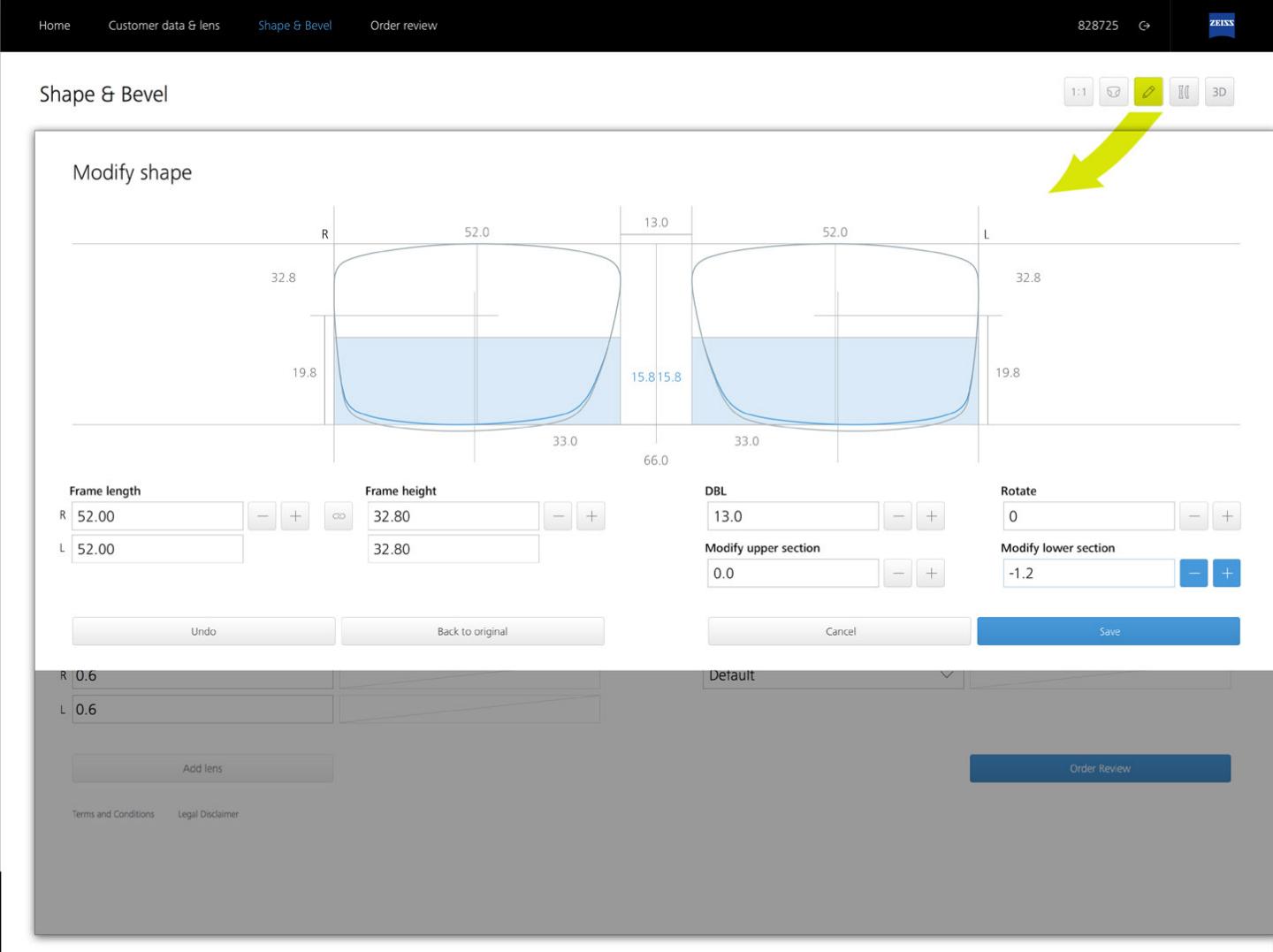Open the frame shape view icon
Image resolution: width=1273 pixels, height=952 pixels.
click(x=1113, y=91)
